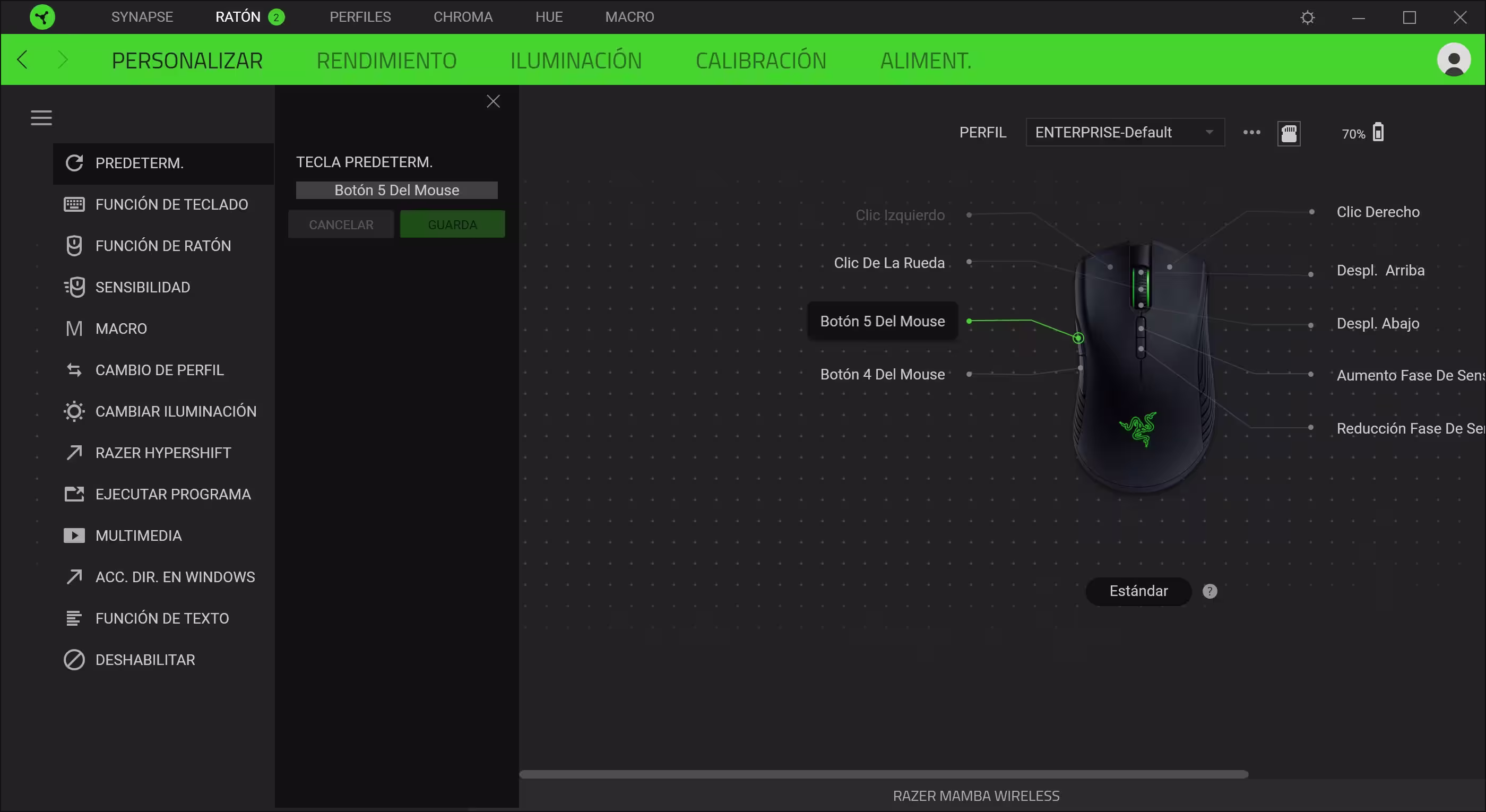Viewport: 1486px width, 812px height.
Task: Open the hamburger menu icon
Action: [x=41, y=118]
